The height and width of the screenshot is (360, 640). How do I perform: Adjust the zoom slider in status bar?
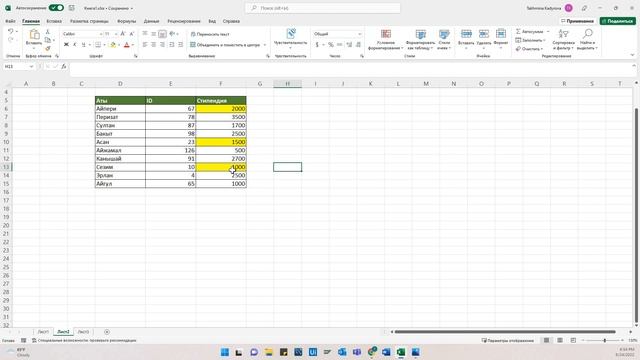tap(604, 340)
